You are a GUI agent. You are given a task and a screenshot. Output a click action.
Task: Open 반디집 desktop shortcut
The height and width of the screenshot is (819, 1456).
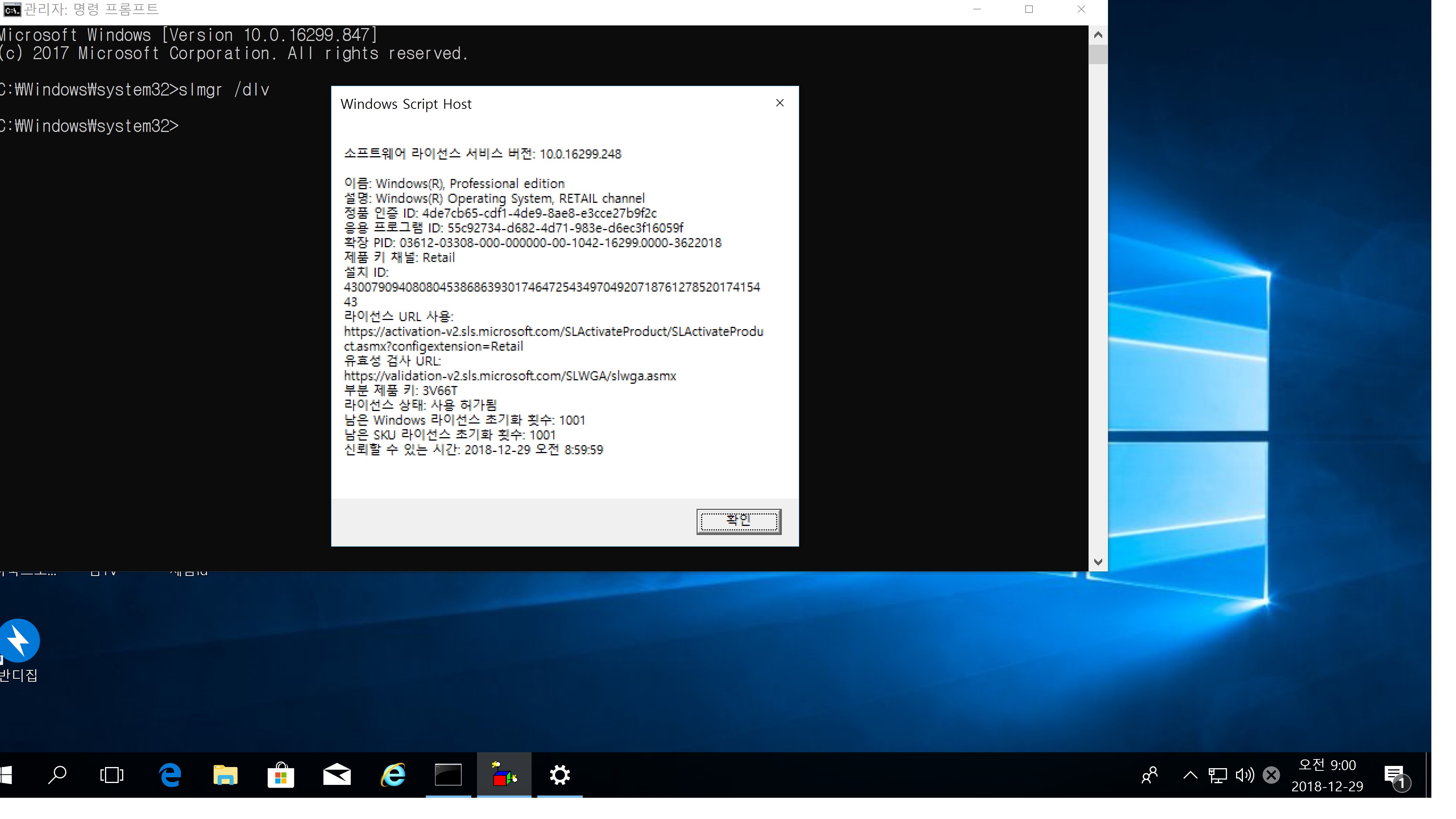click(19, 651)
